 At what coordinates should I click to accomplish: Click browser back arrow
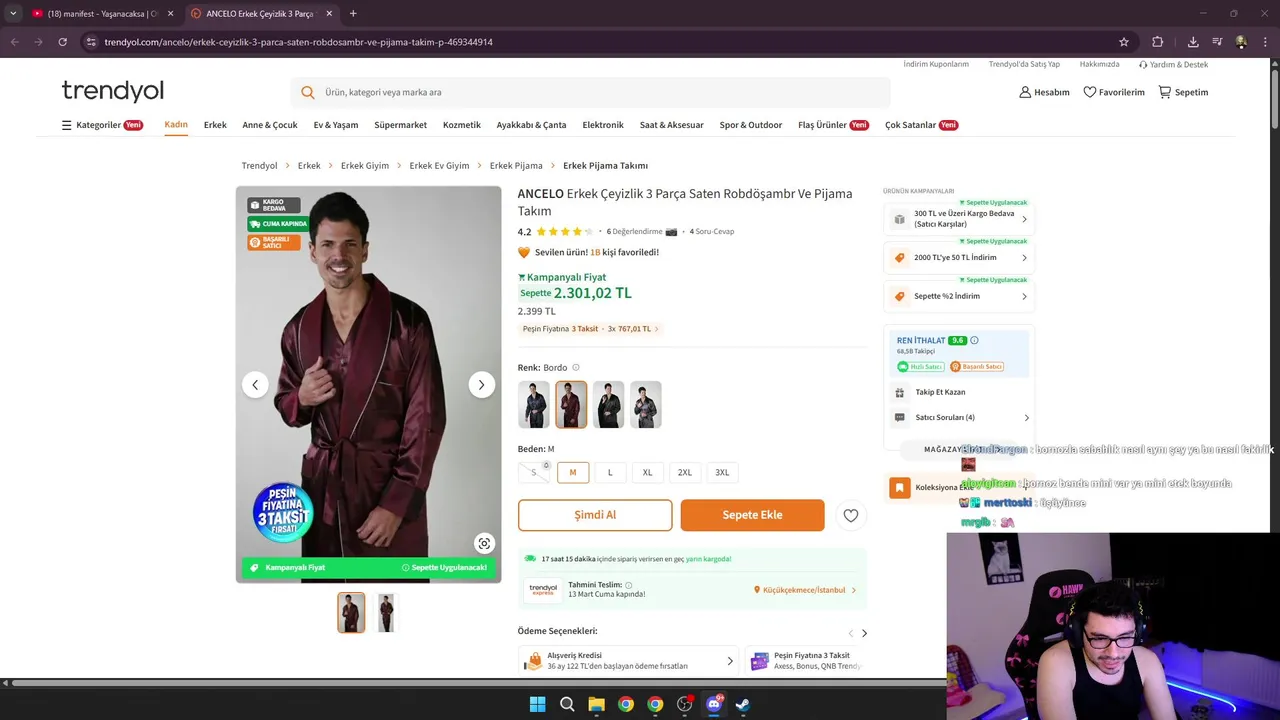tap(14, 42)
